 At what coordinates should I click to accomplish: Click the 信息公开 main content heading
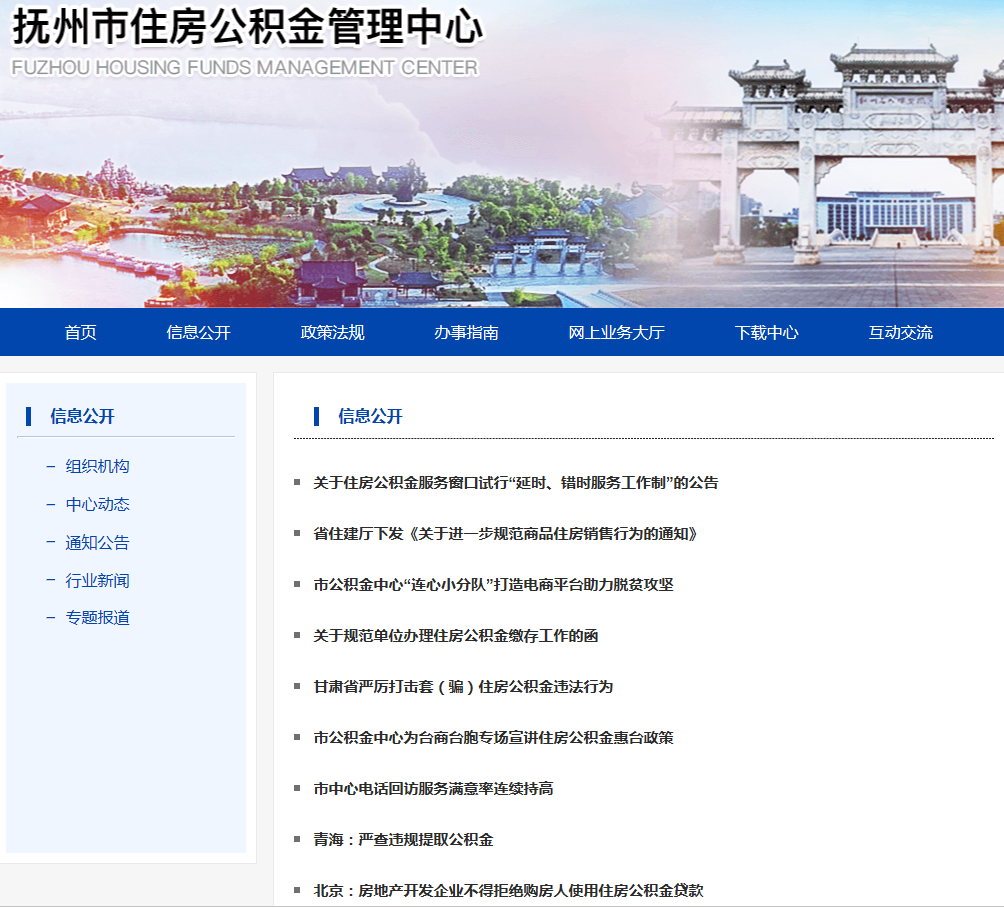coord(370,416)
